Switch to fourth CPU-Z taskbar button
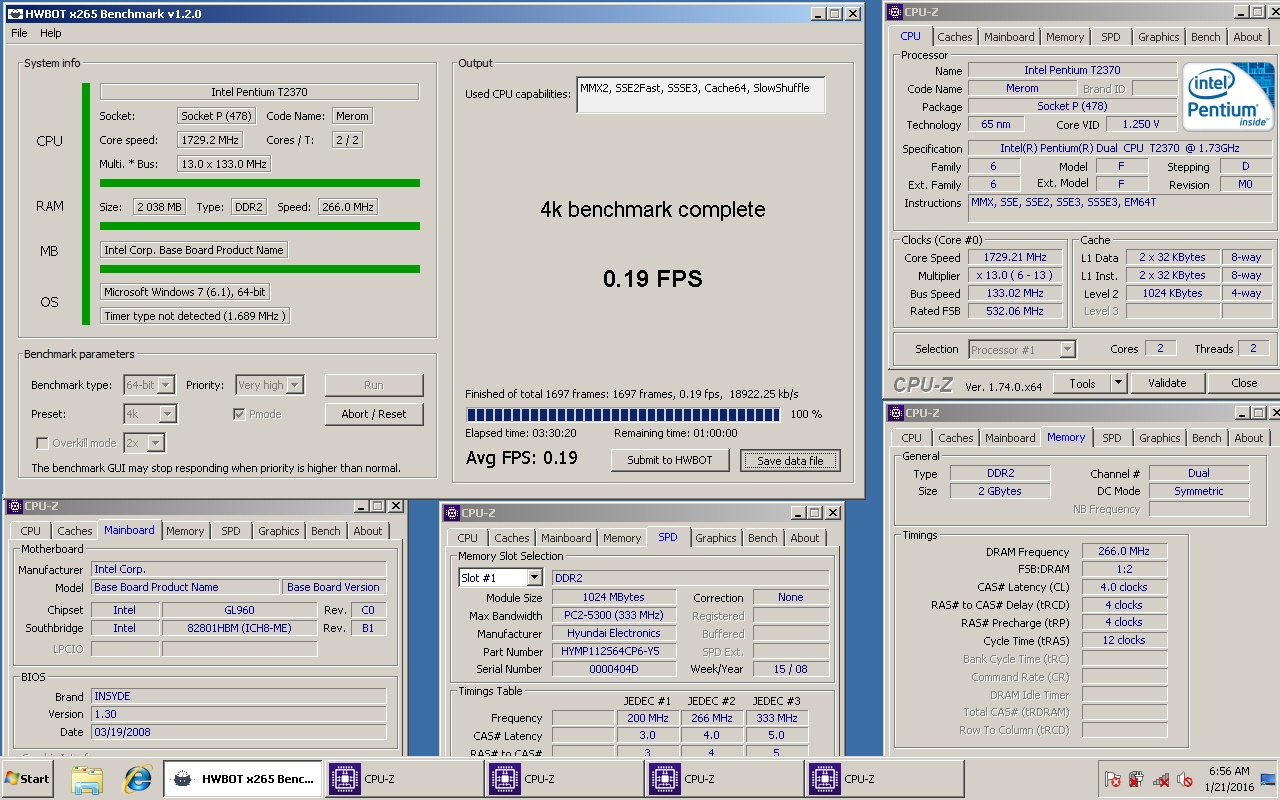Image resolution: width=1280 pixels, height=800 pixels. 884,779
